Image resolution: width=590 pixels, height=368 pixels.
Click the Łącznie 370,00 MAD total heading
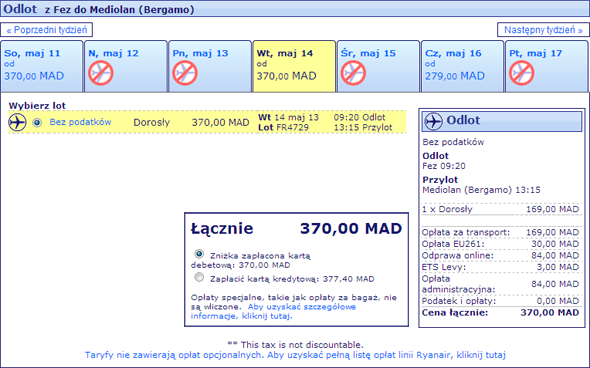tap(297, 228)
